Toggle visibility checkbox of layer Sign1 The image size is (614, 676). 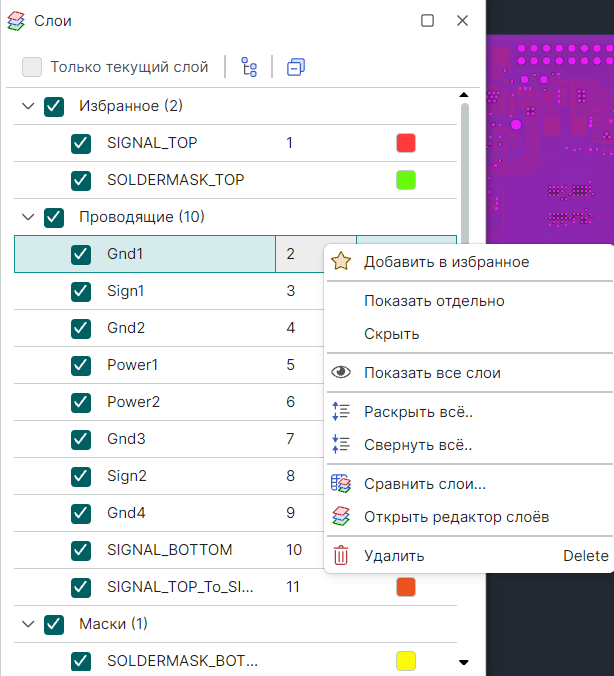point(81,291)
